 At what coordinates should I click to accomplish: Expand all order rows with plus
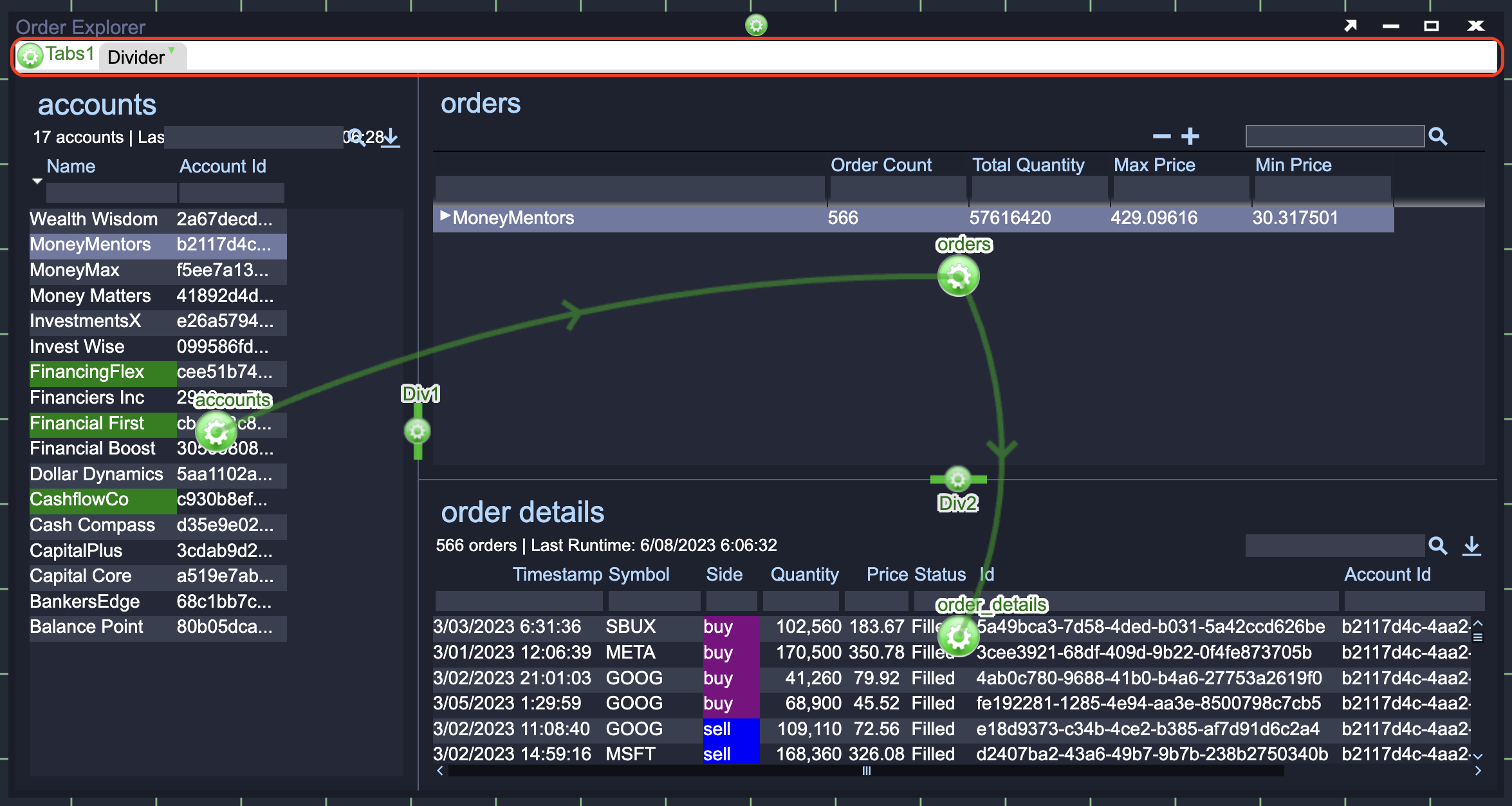click(1190, 136)
